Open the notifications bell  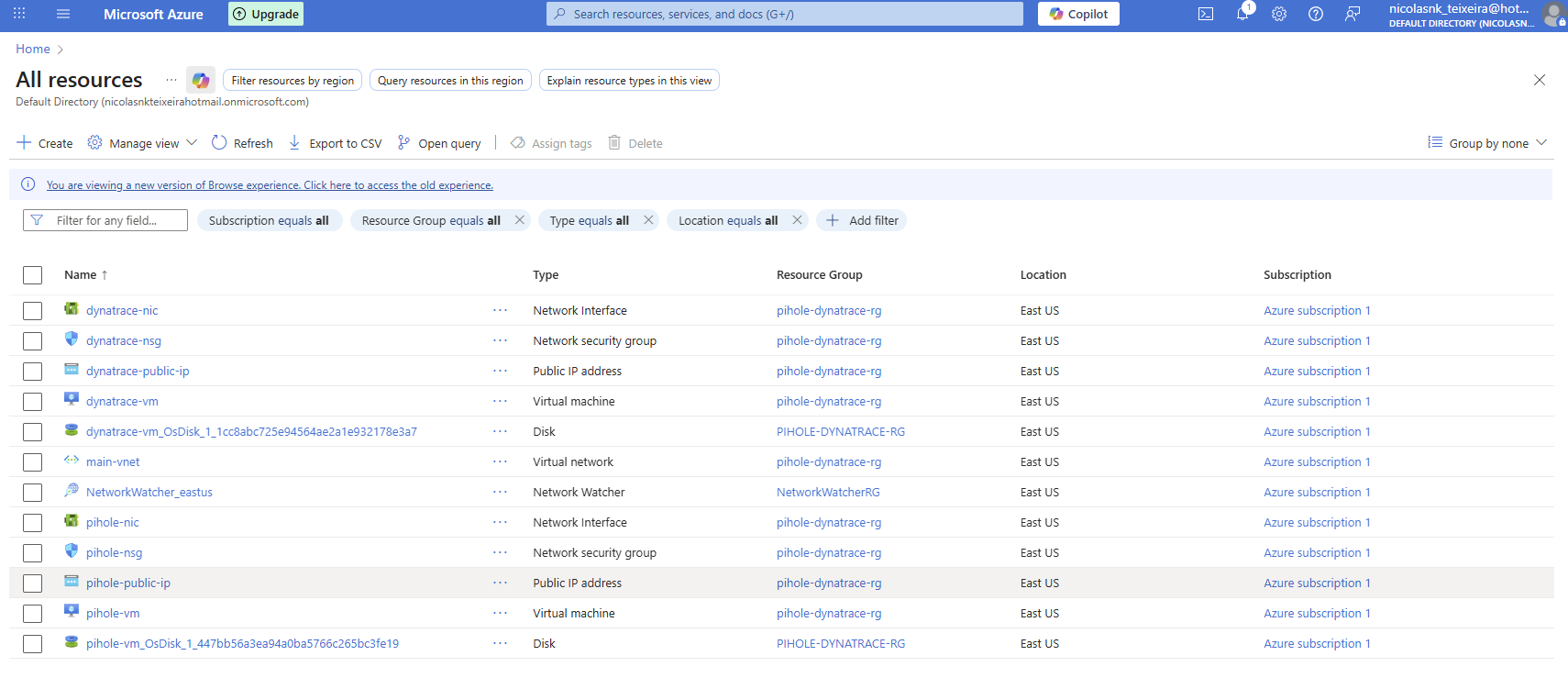click(1242, 14)
